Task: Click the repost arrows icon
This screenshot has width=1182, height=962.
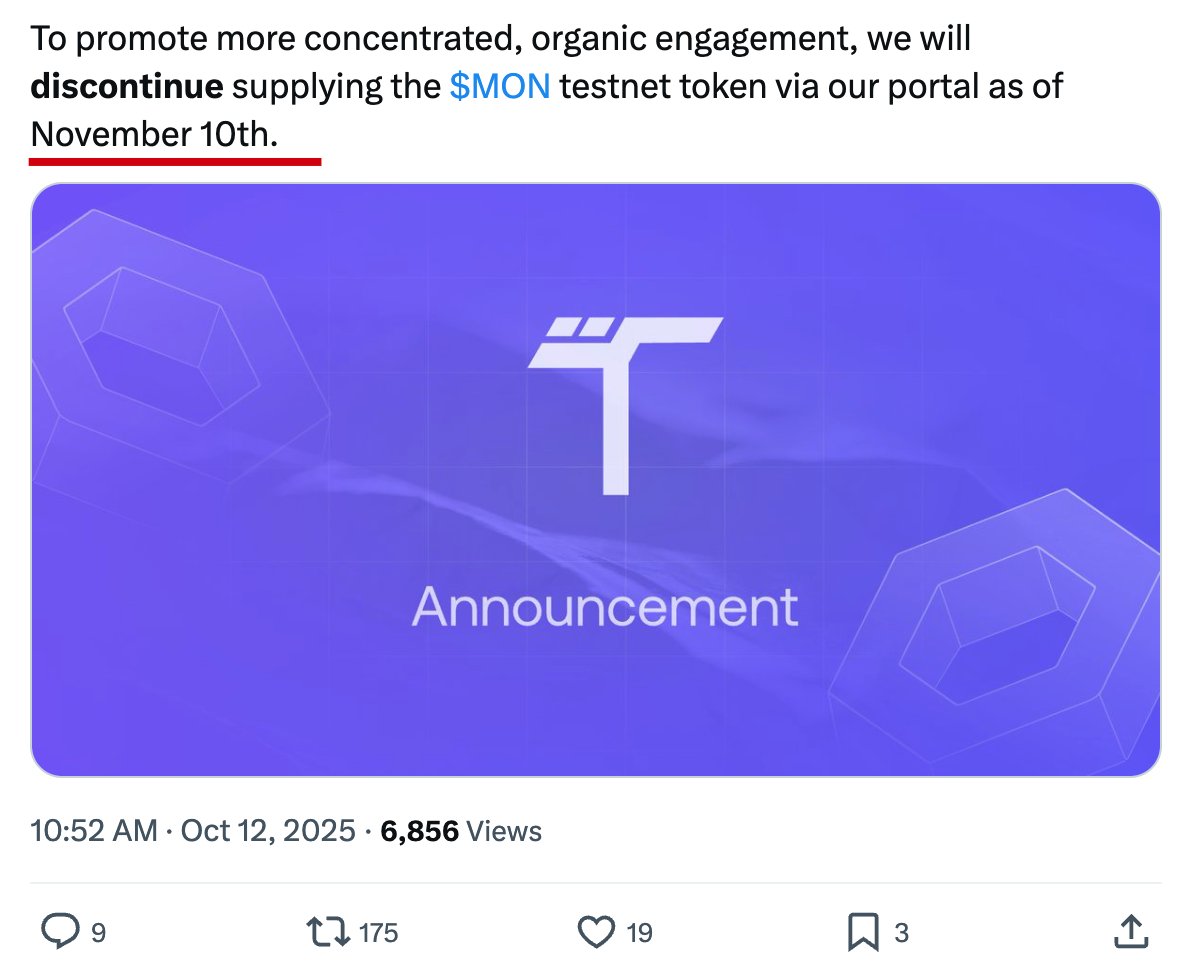Action: point(328,932)
